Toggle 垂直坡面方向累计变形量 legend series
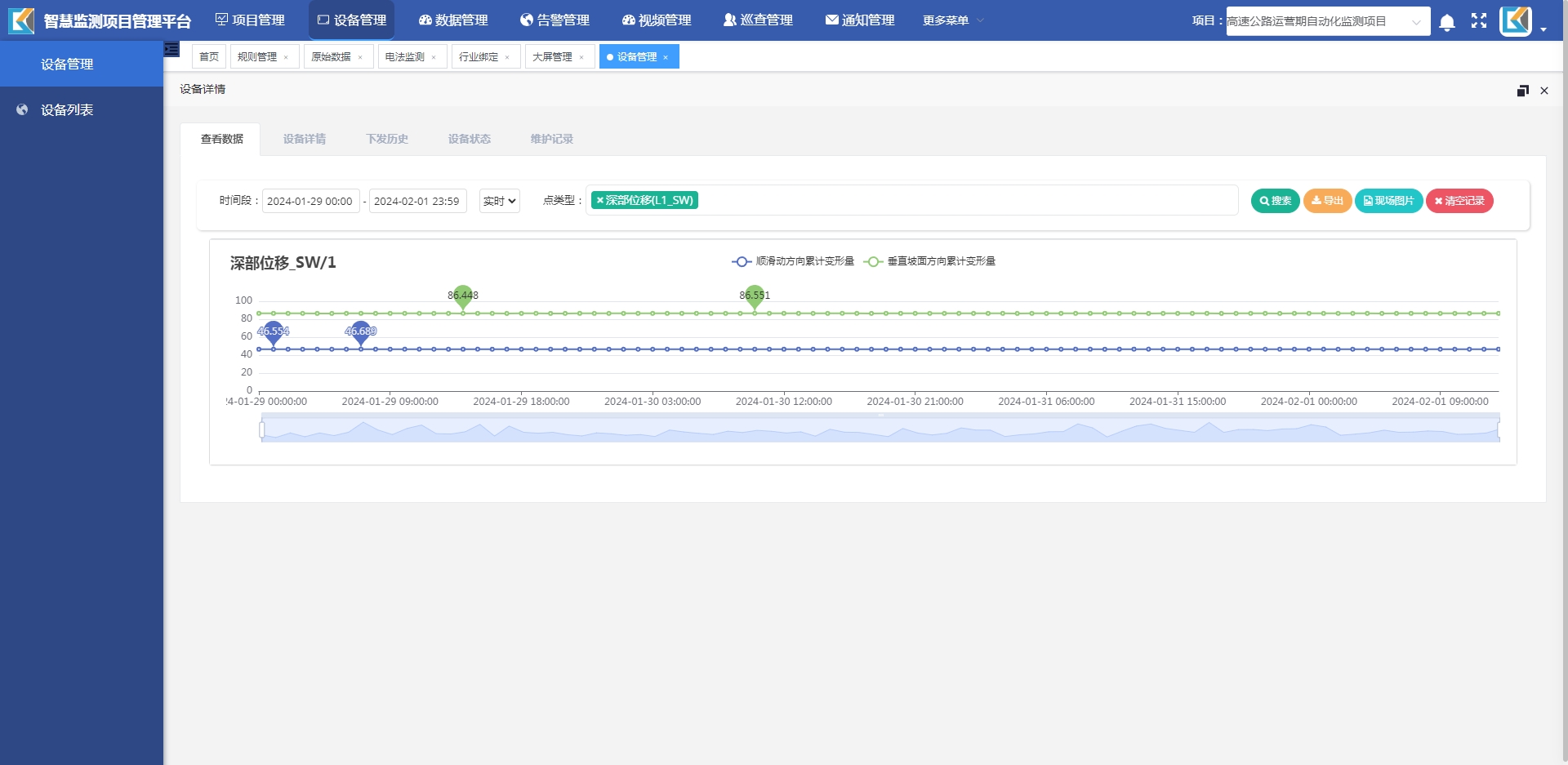Screen dimensions: 1568x765 (x=929, y=261)
